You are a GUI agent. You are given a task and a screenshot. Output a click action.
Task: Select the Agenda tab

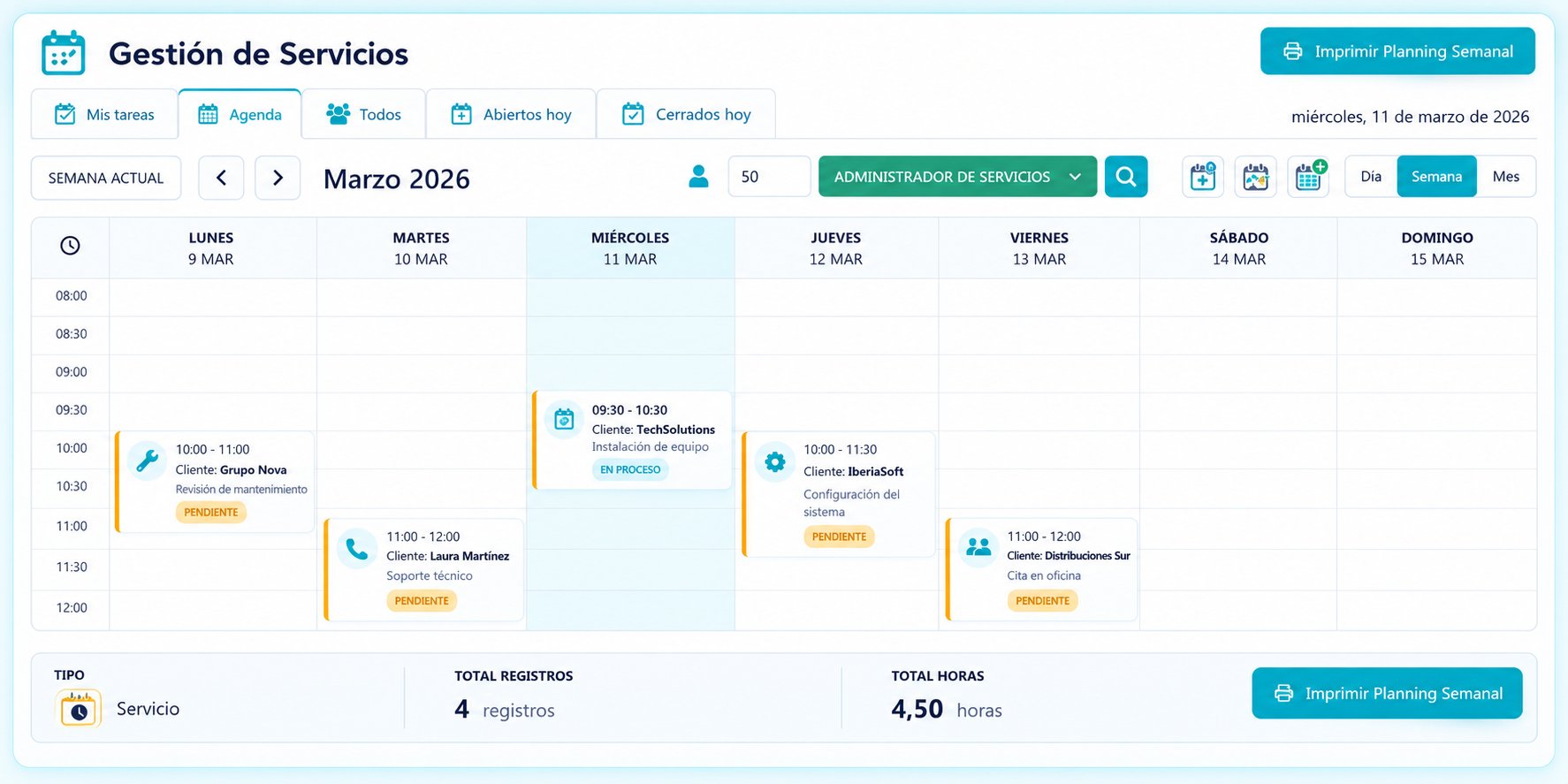240,114
